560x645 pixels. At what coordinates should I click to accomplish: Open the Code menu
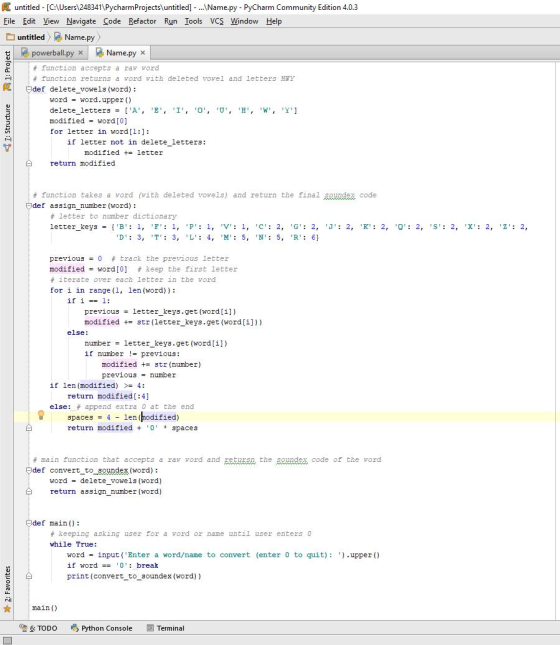pyautogui.click(x=112, y=21)
